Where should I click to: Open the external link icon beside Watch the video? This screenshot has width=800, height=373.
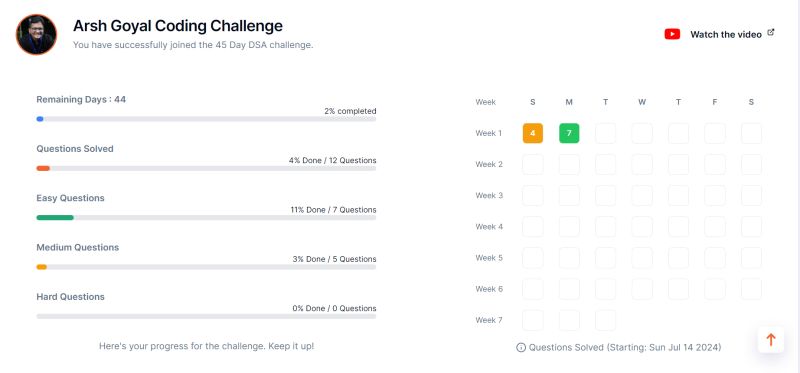click(771, 32)
